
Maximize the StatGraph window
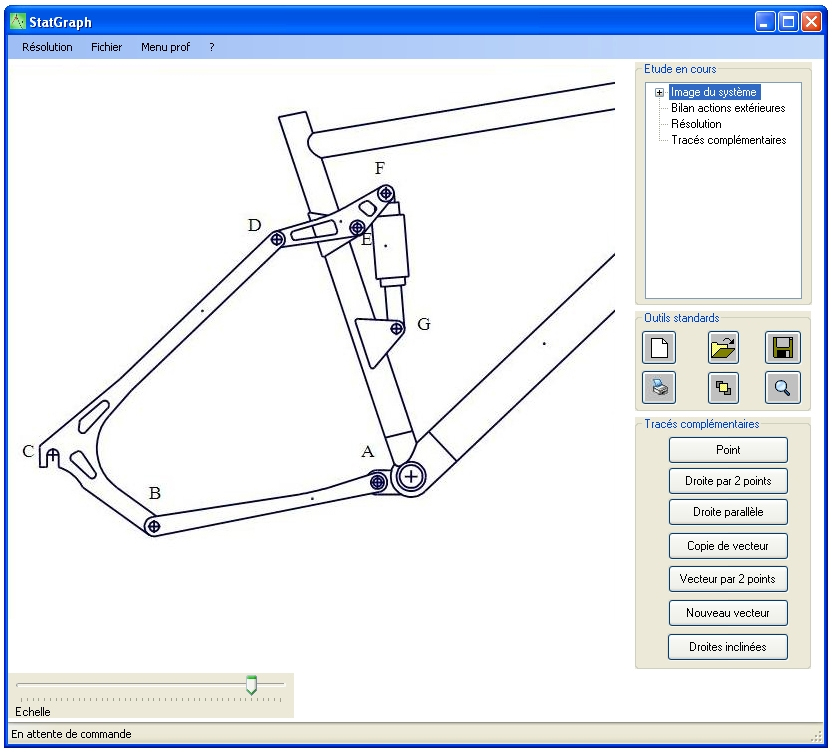[788, 21]
